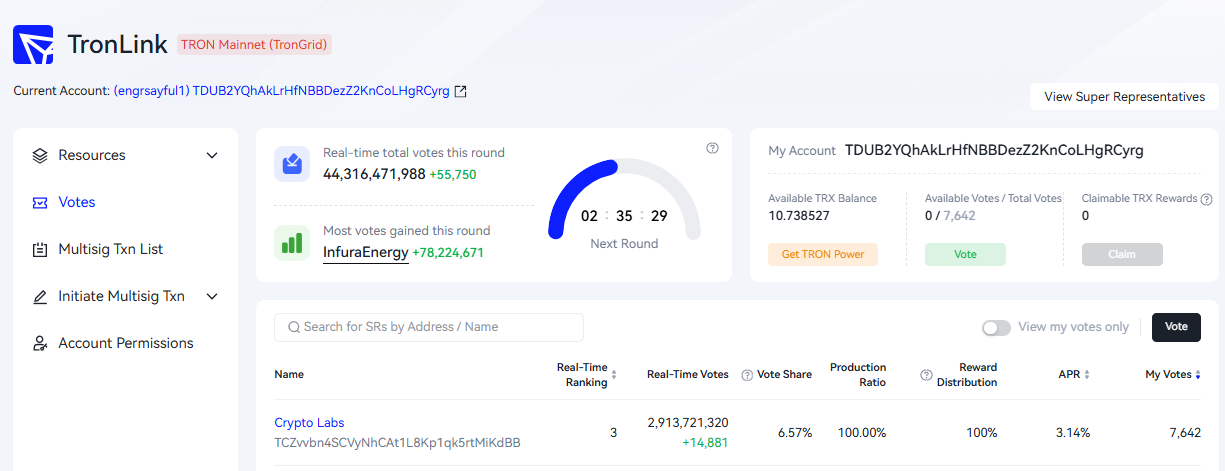Click the Account Permissions icon
Viewport: 1225px width, 471px height.
point(40,343)
